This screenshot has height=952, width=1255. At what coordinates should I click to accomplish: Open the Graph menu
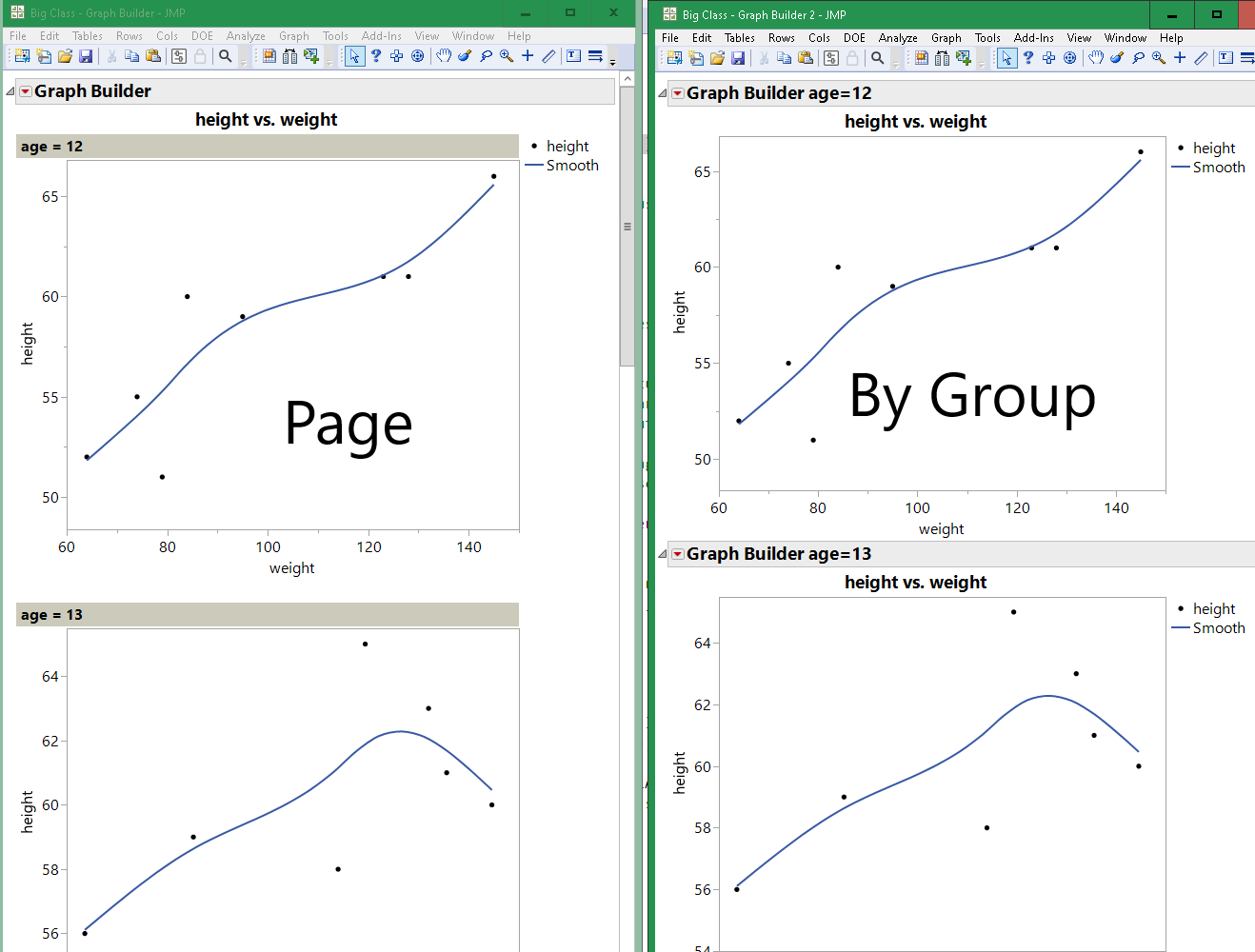pos(293,35)
